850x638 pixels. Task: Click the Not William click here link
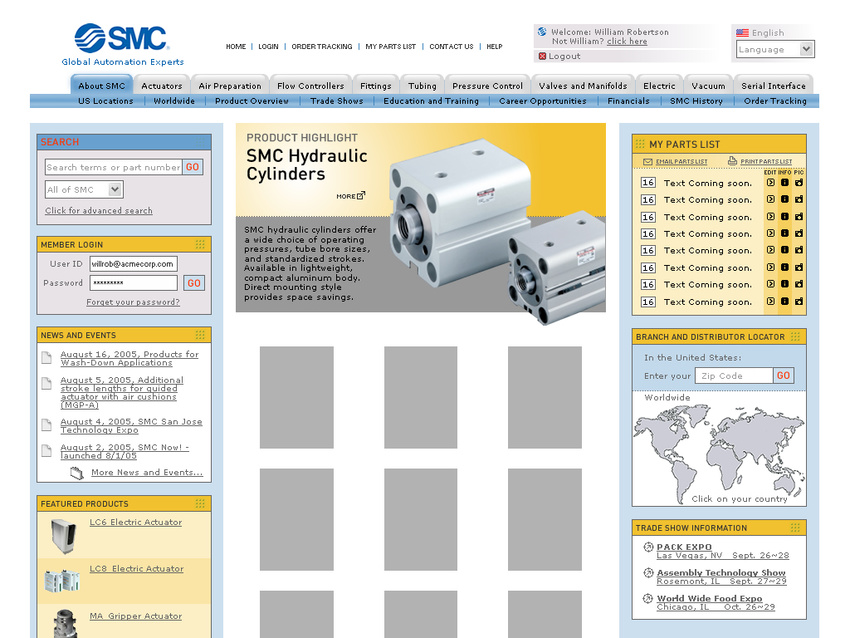627,41
